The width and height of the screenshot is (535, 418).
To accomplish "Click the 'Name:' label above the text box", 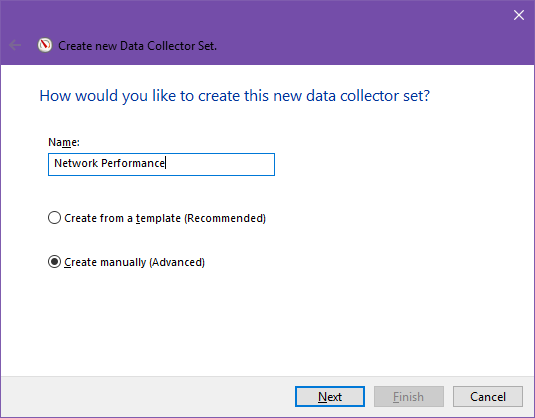I will 64,142.
